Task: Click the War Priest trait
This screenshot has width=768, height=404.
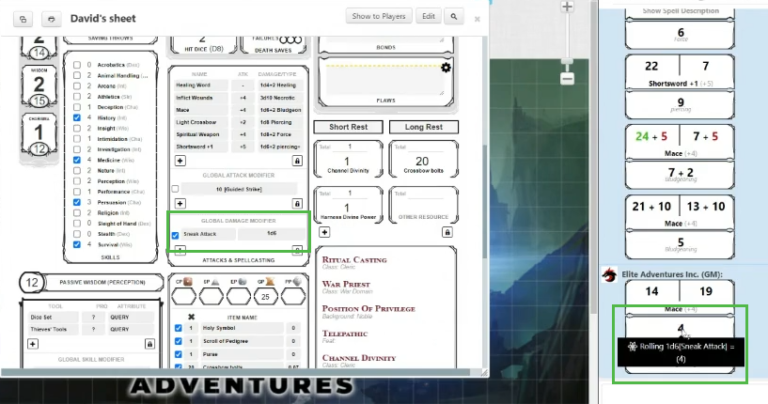Action: tap(346, 284)
